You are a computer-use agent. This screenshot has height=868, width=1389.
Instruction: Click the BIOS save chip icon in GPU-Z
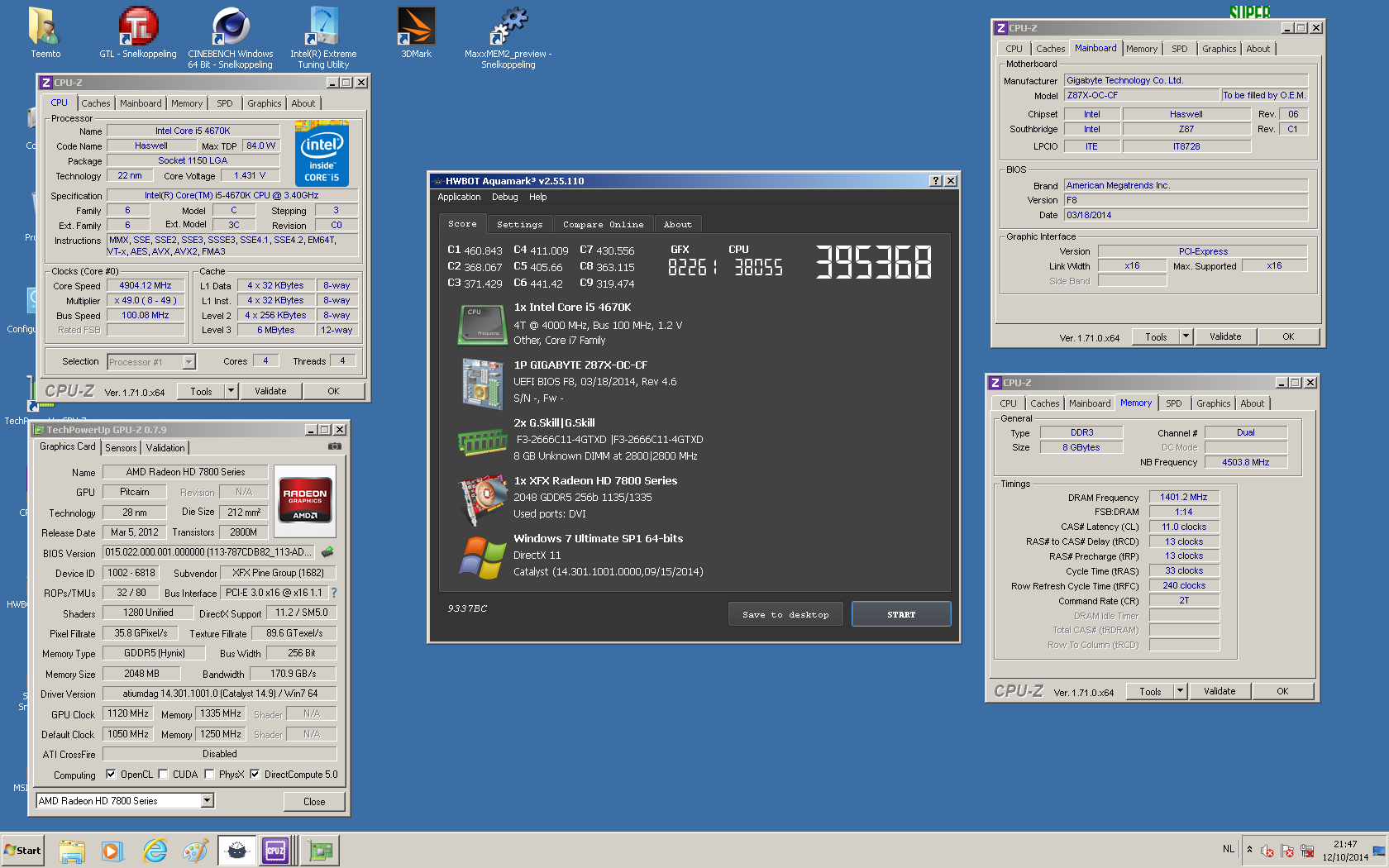tap(328, 551)
